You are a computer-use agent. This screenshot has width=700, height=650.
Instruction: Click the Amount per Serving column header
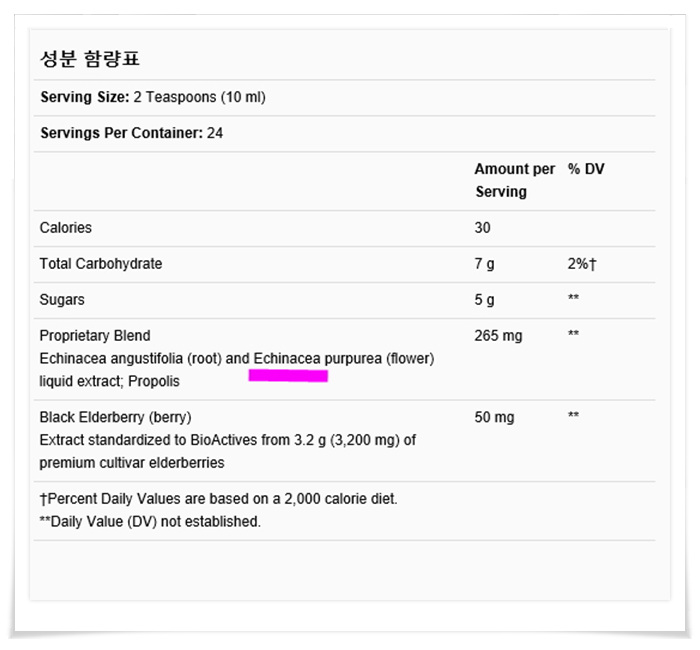(x=514, y=180)
